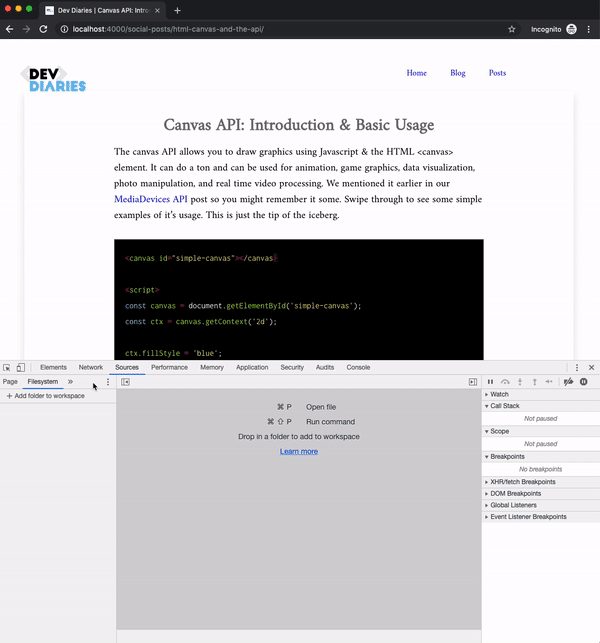This screenshot has width=600, height=643.
Task: Click the Dev Diaries logo
Action: point(53,79)
